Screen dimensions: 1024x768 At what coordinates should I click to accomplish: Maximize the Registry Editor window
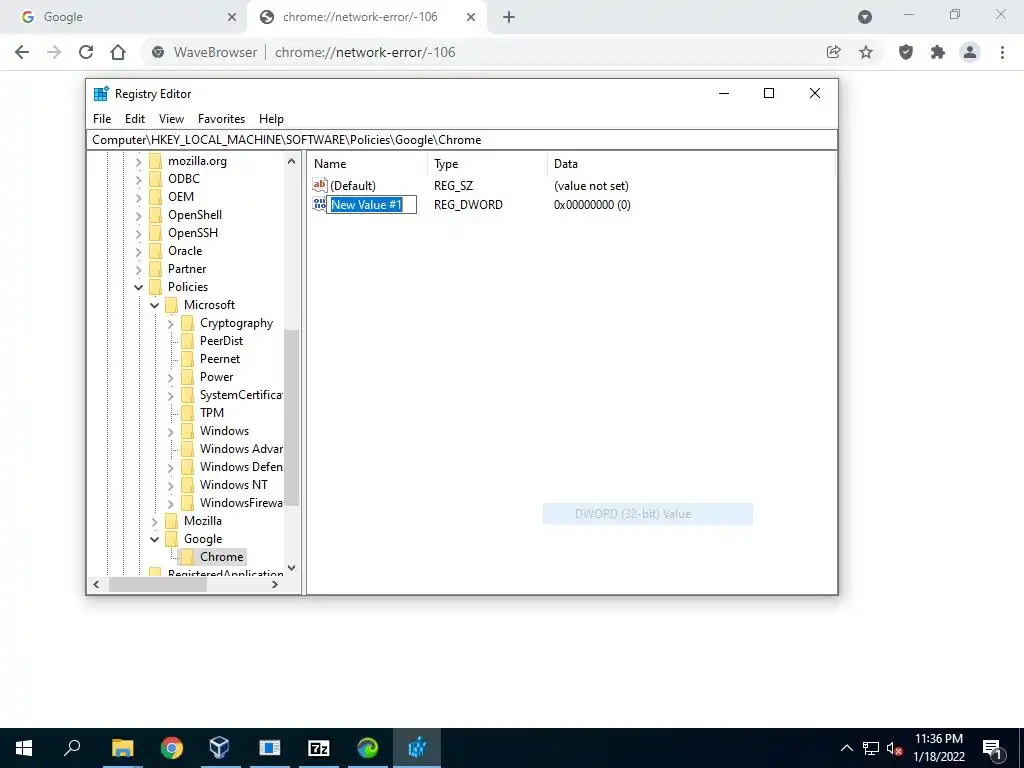click(769, 93)
